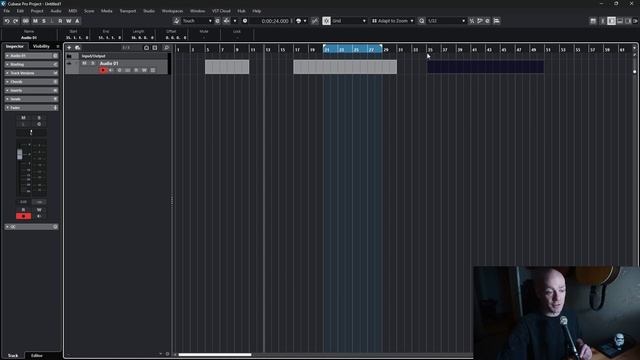This screenshot has height=360, width=640.
Task: Click the window layout setup icon
Action: [593, 21]
